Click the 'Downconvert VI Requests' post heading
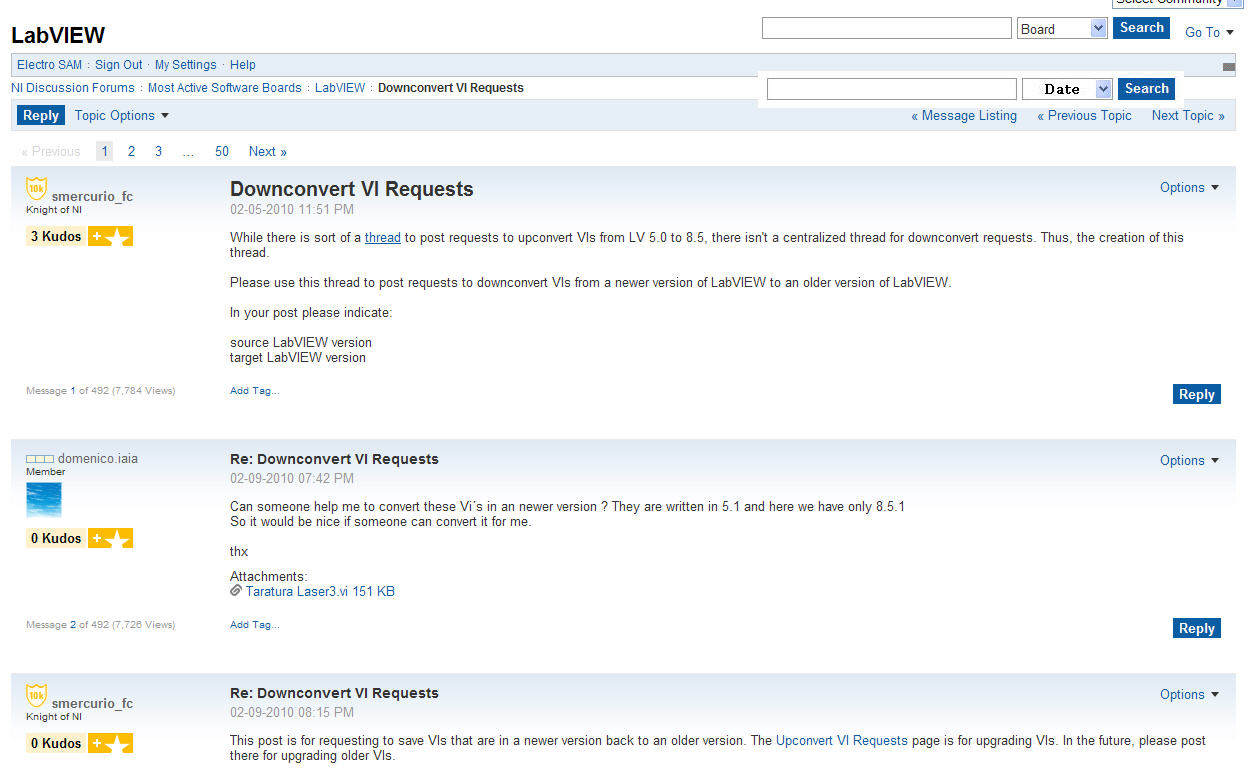The width and height of the screenshot is (1249, 775). pos(352,189)
